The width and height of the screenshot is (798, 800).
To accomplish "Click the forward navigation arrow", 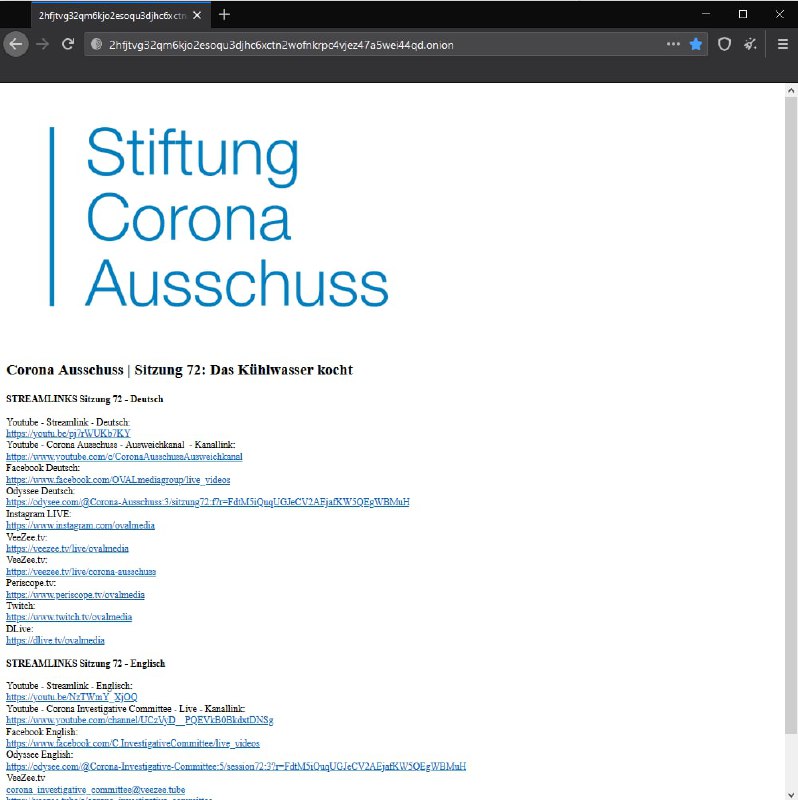I will pyautogui.click(x=42, y=44).
